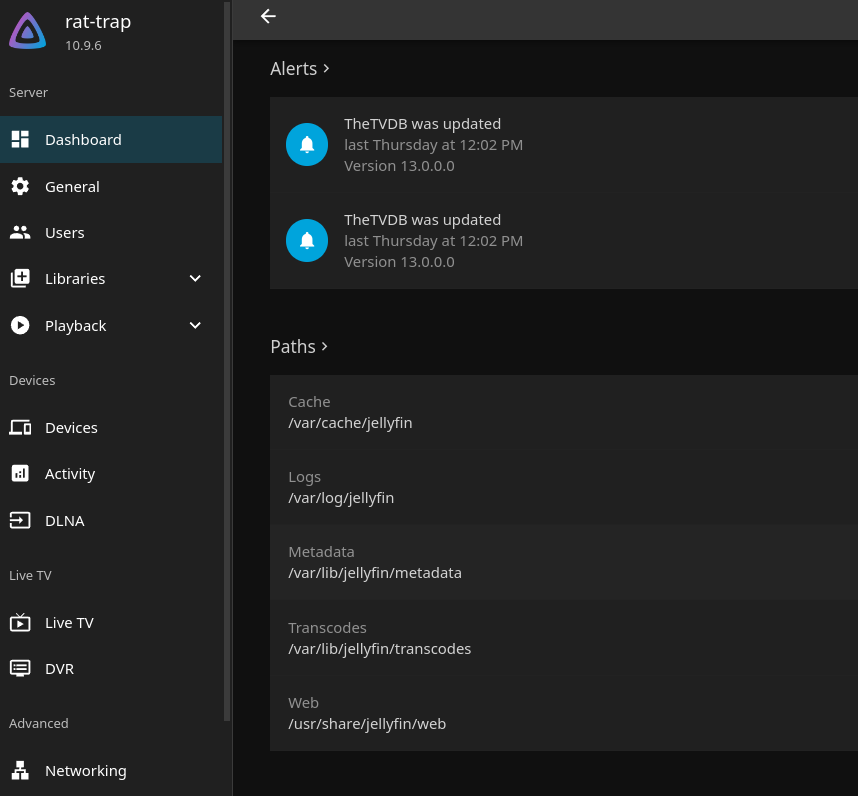This screenshot has width=858, height=796.
Task: Open the Paths section heading link
Action: coord(299,346)
